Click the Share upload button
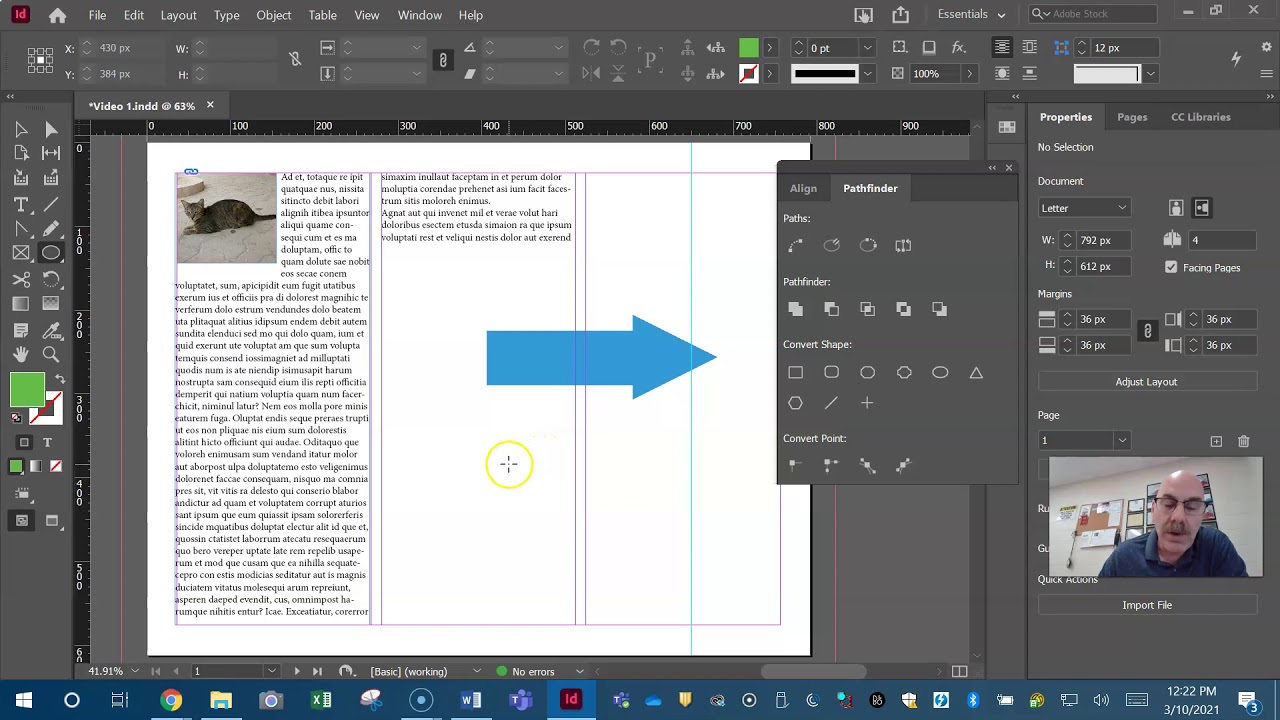This screenshot has height=720, width=1280. coord(901,15)
